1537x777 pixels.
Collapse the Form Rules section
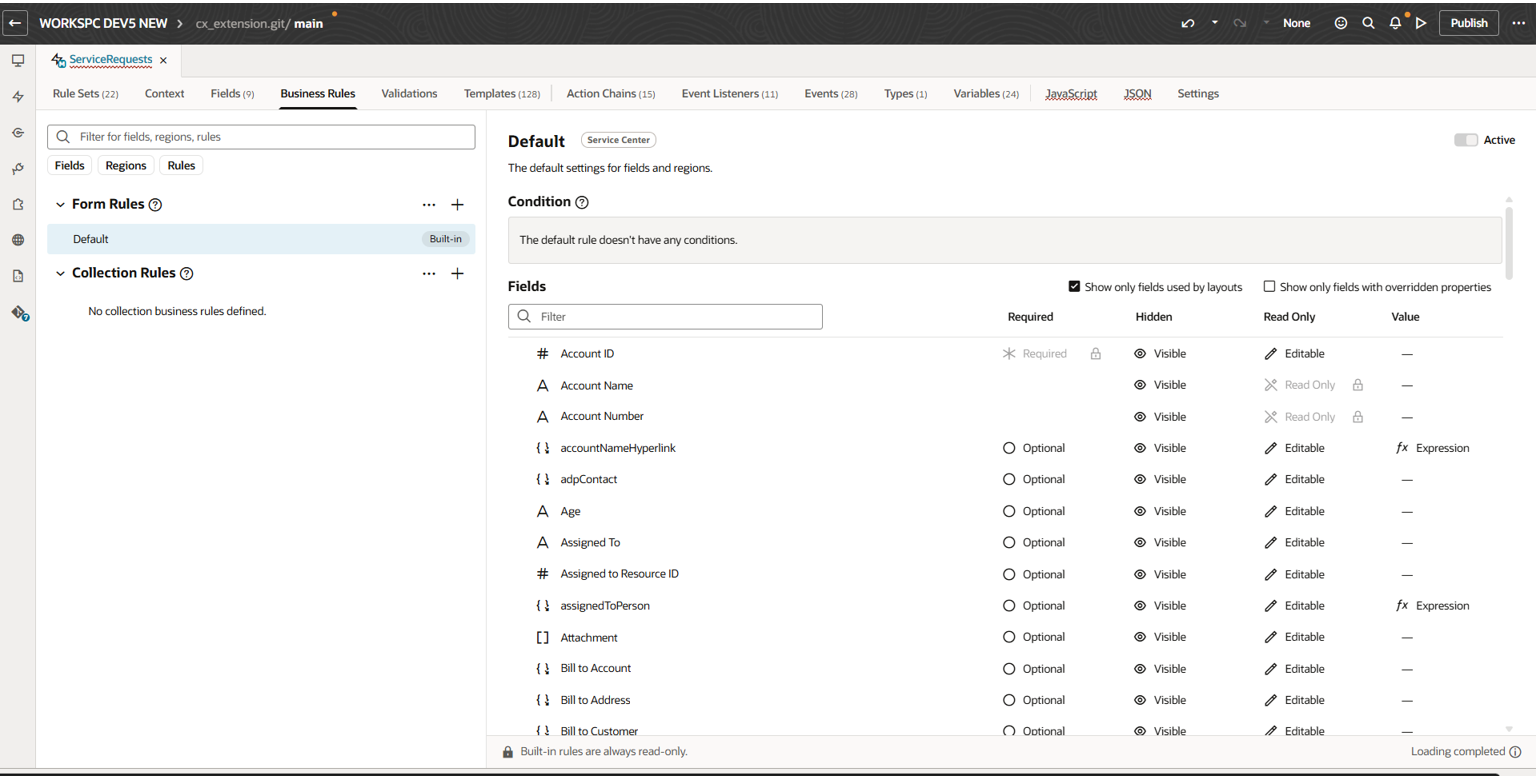click(x=60, y=204)
